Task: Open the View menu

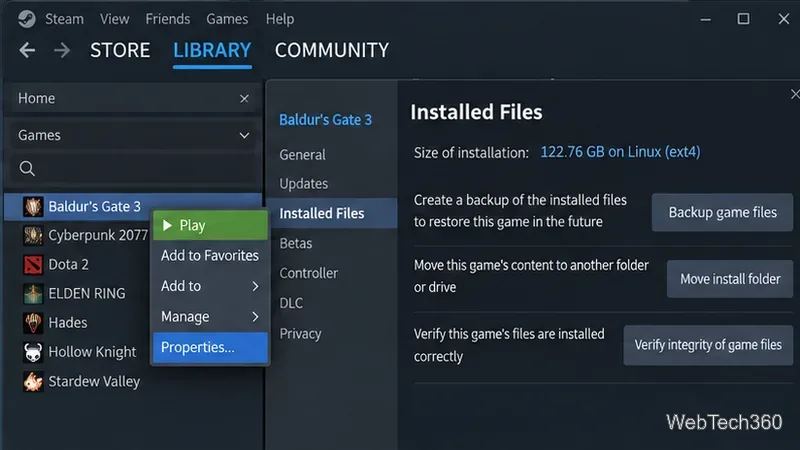Action: pyautogui.click(x=114, y=19)
